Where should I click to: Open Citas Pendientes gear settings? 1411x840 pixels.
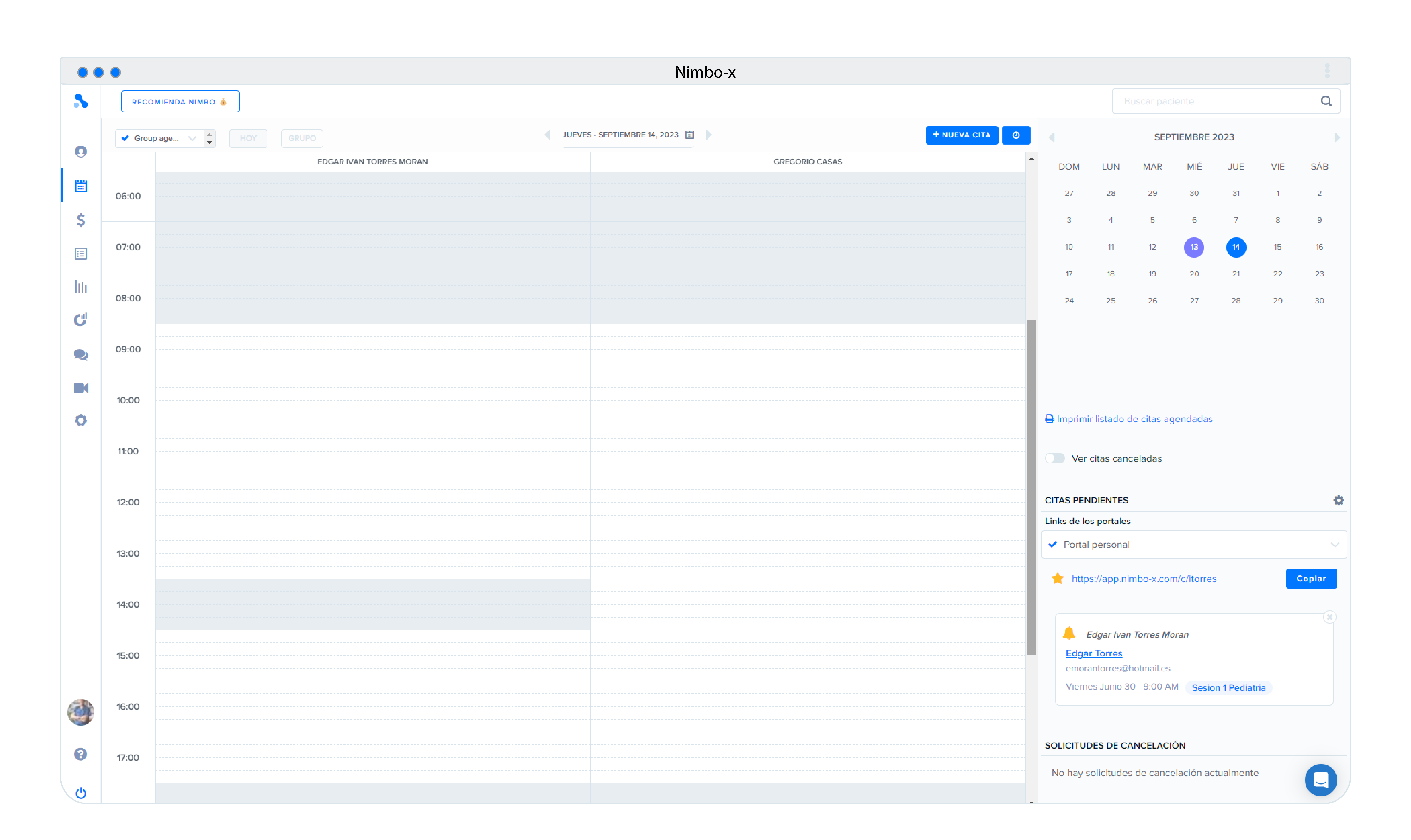(x=1338, y=500)
